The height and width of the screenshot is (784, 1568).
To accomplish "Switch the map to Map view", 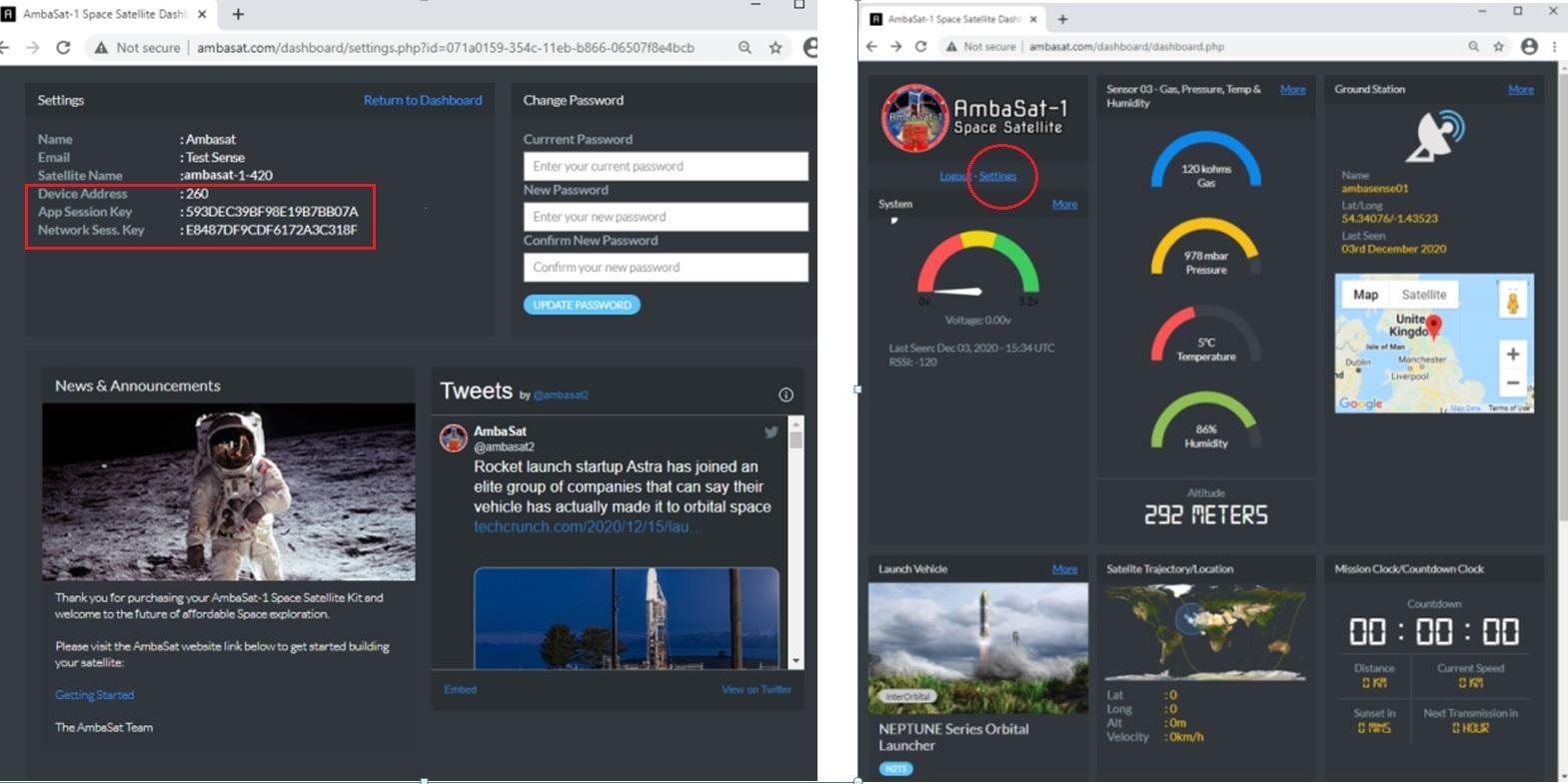I will [x=1365, y=295].
